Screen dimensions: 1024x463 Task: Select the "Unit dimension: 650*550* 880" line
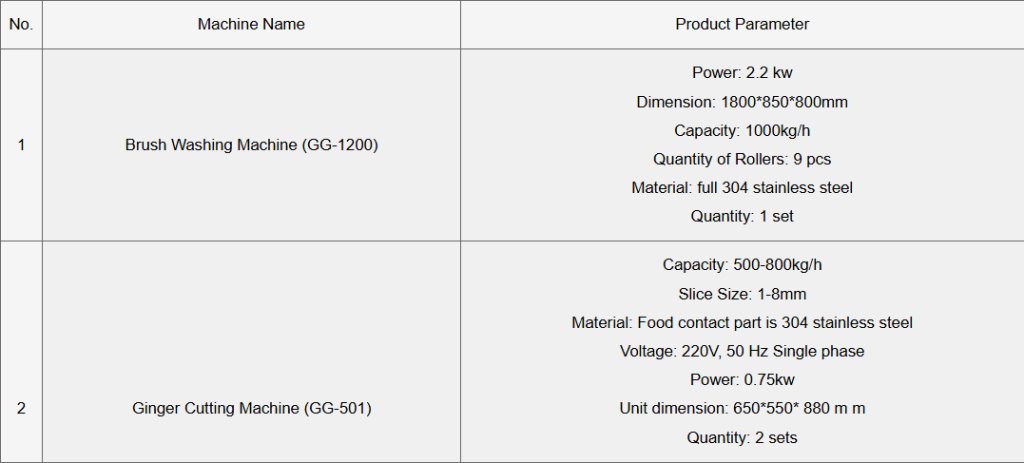click(x=742, y=408)
